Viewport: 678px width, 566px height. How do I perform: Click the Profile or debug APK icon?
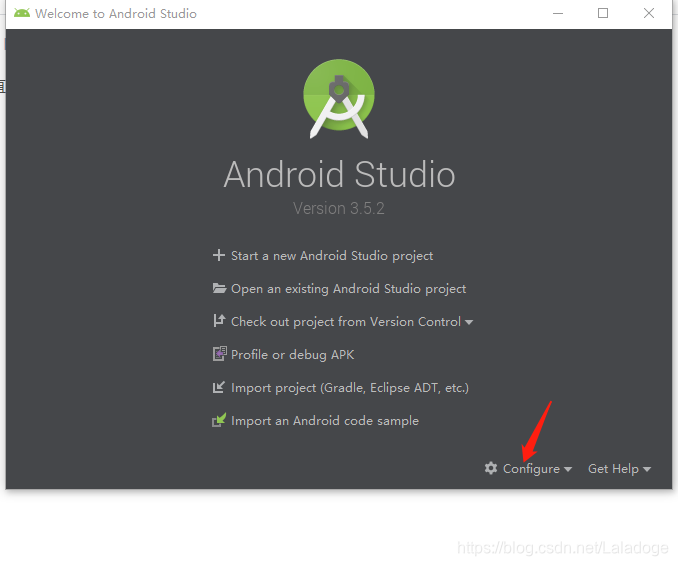click(220, 354)
